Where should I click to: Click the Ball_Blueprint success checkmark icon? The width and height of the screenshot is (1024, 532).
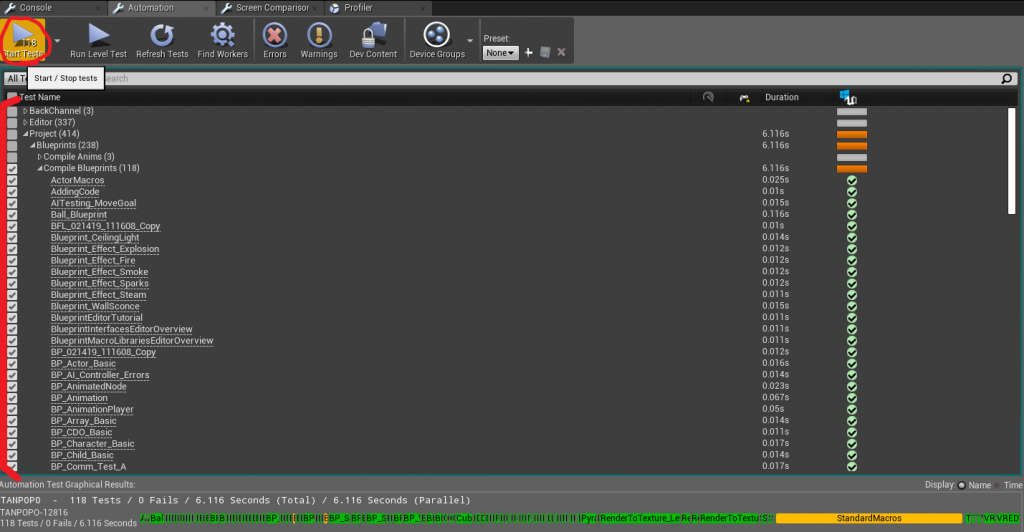tap(852, 215)
